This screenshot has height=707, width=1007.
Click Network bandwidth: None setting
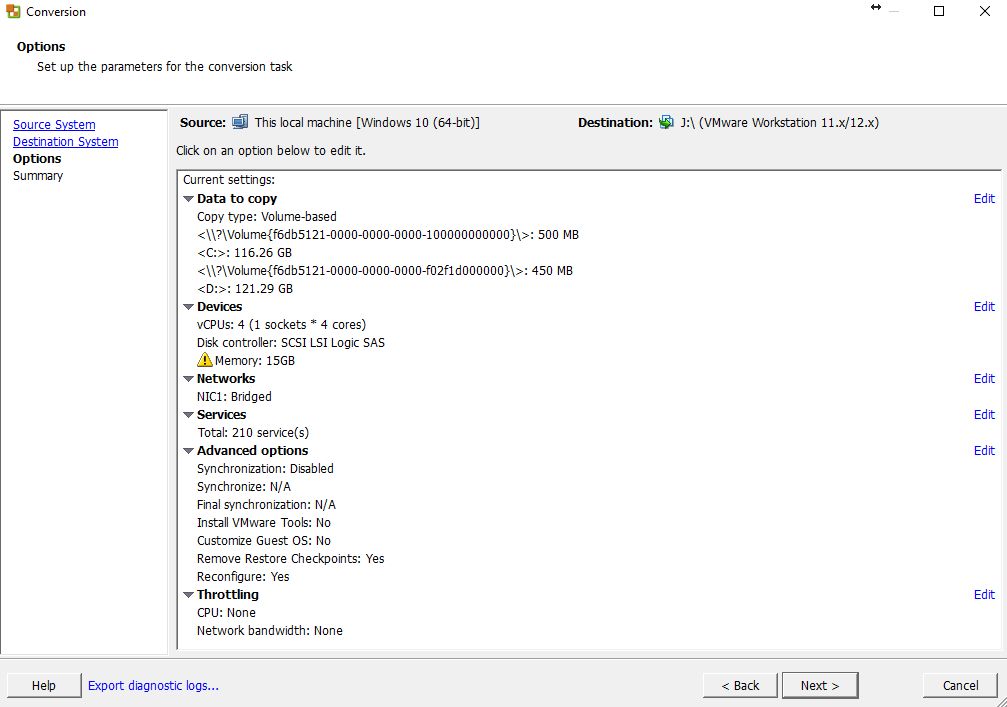pos(269,630)
